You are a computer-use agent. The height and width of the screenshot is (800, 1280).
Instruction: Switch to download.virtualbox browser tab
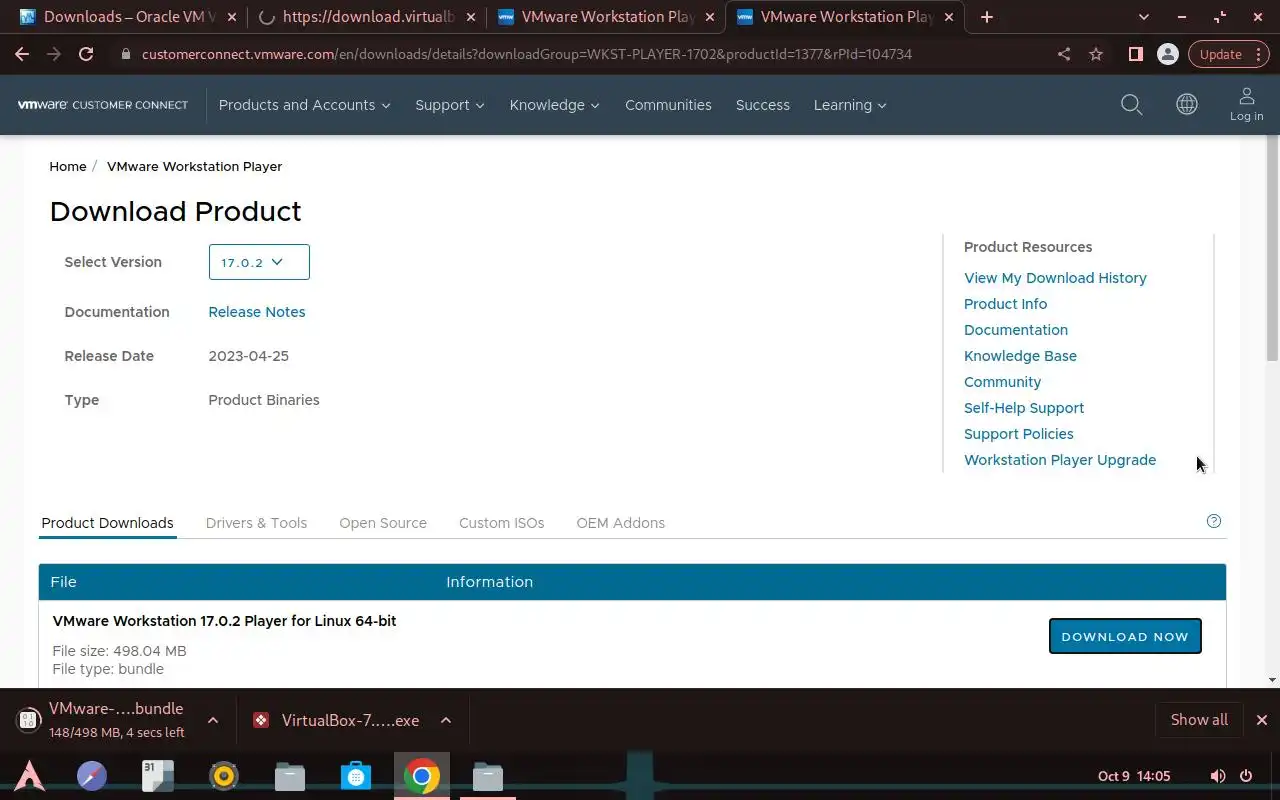click(x=366, y=17)
